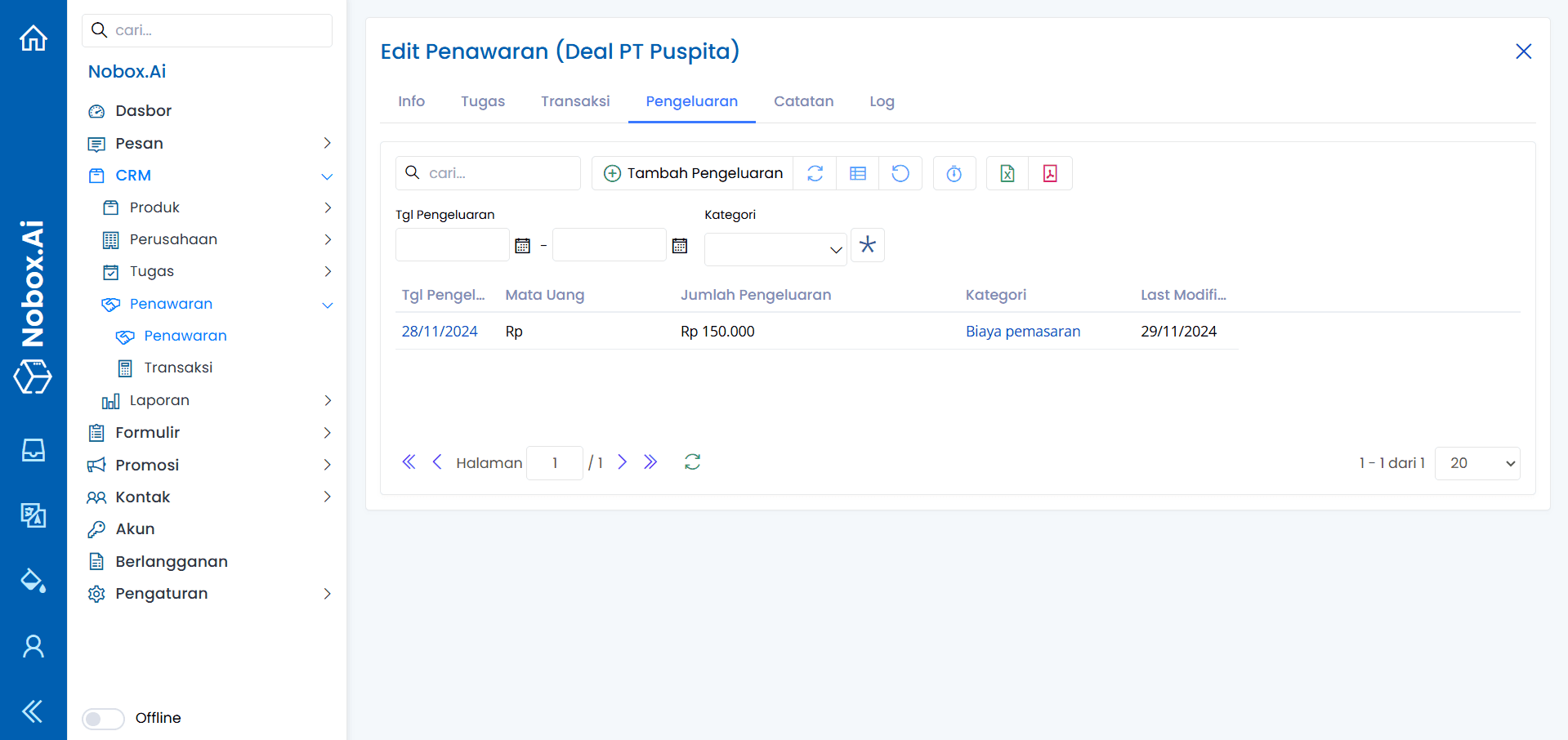Open the user profile icon in the sidebar
This screenshot has height=740, width=1568.
33,645
